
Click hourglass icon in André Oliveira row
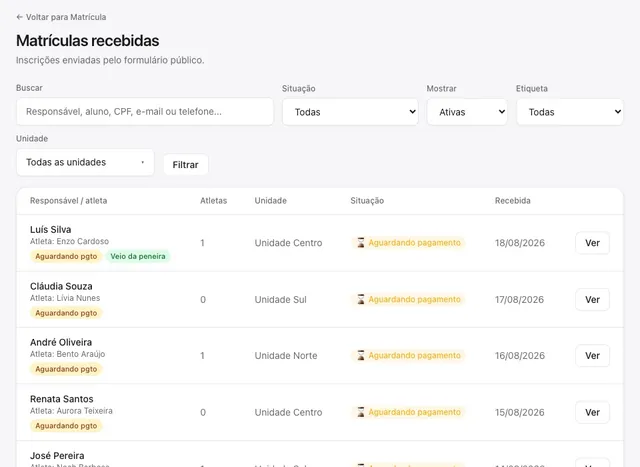(361, 356)
